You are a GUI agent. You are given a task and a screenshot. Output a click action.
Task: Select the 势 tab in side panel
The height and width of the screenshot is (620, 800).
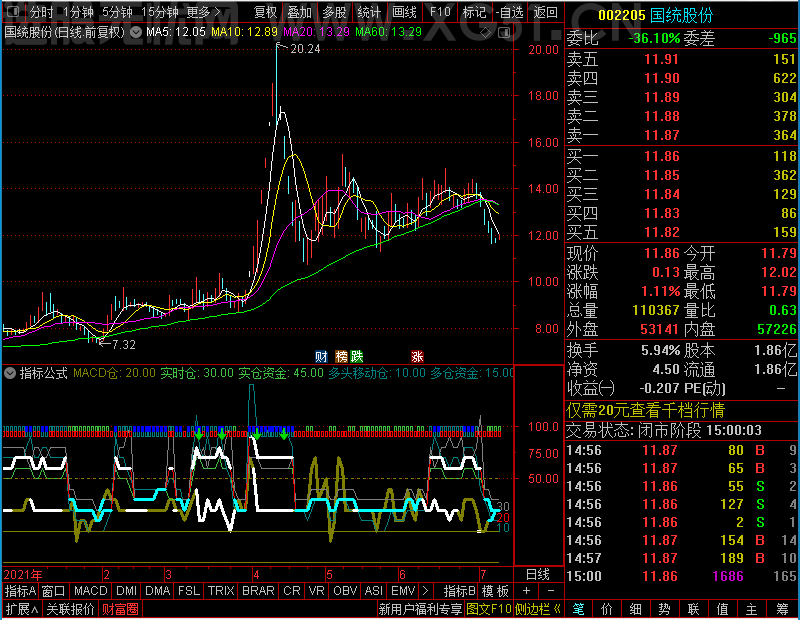coord(664,609)
